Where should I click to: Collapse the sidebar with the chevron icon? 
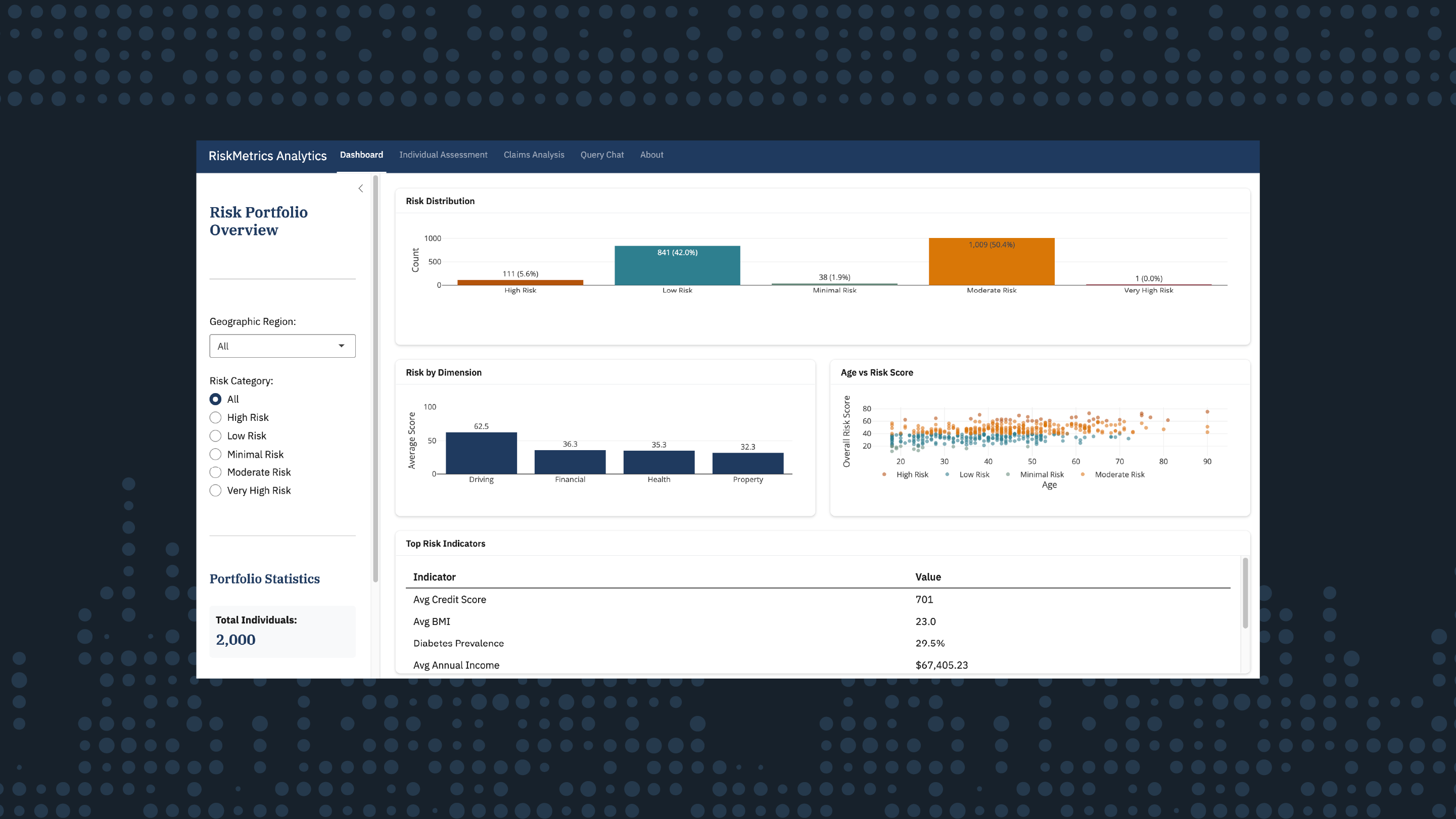pos(361,188)
